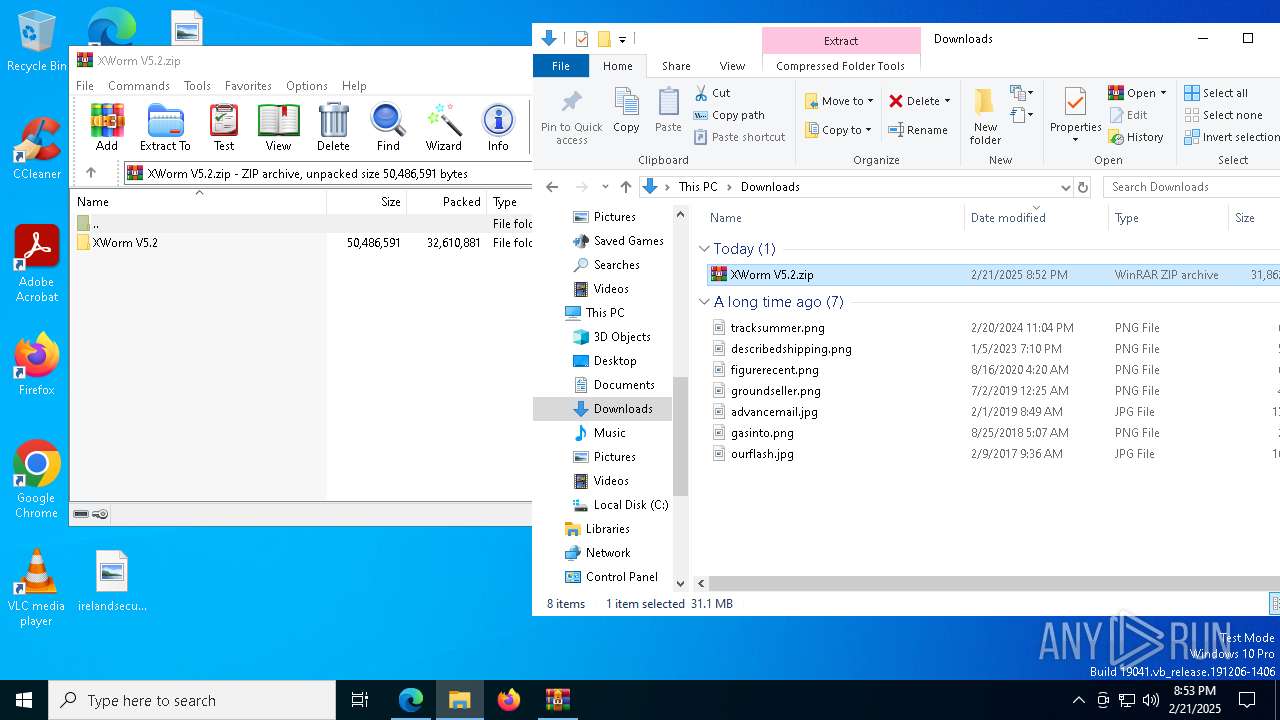
Task: Click the horizontal scrollbar in file list
Action: click(992, 583)
